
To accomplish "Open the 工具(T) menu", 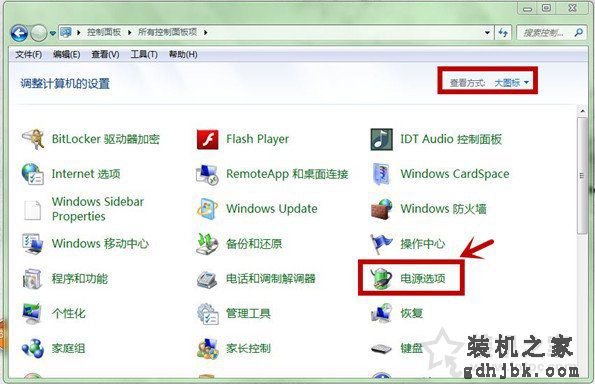I will coord(144,54).
